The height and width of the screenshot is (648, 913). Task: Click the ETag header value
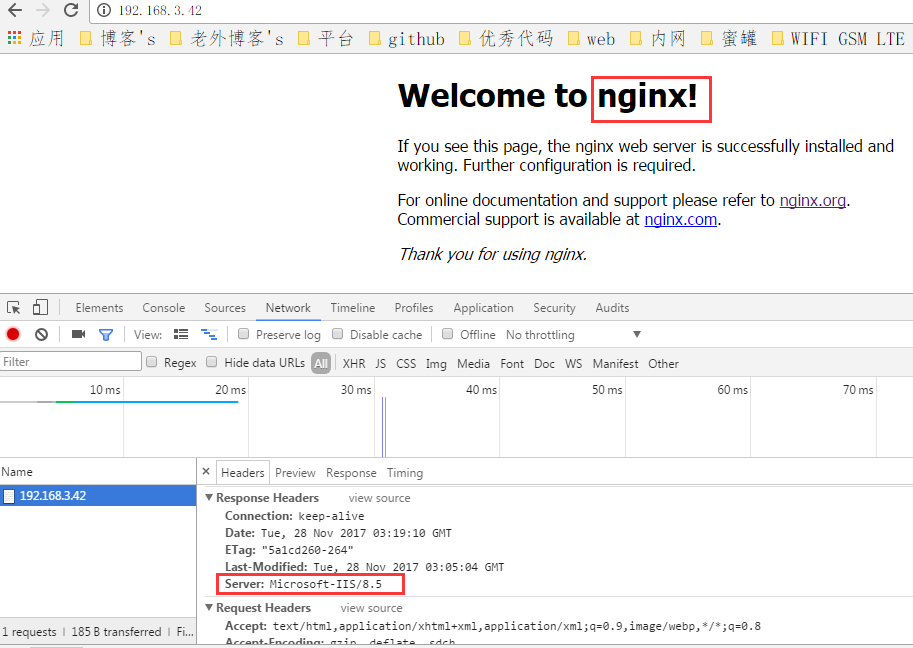[x=307, y=550]
